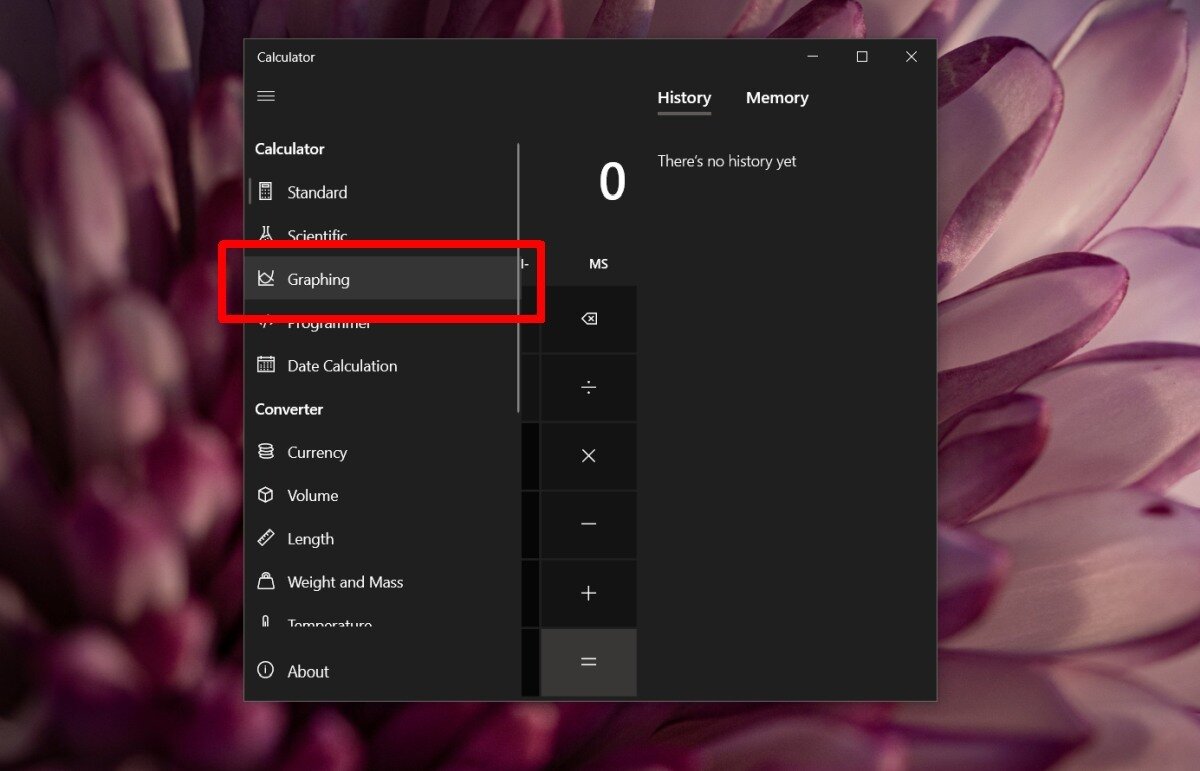Open the hamburger navigation menu

click(x=266, y=96)
